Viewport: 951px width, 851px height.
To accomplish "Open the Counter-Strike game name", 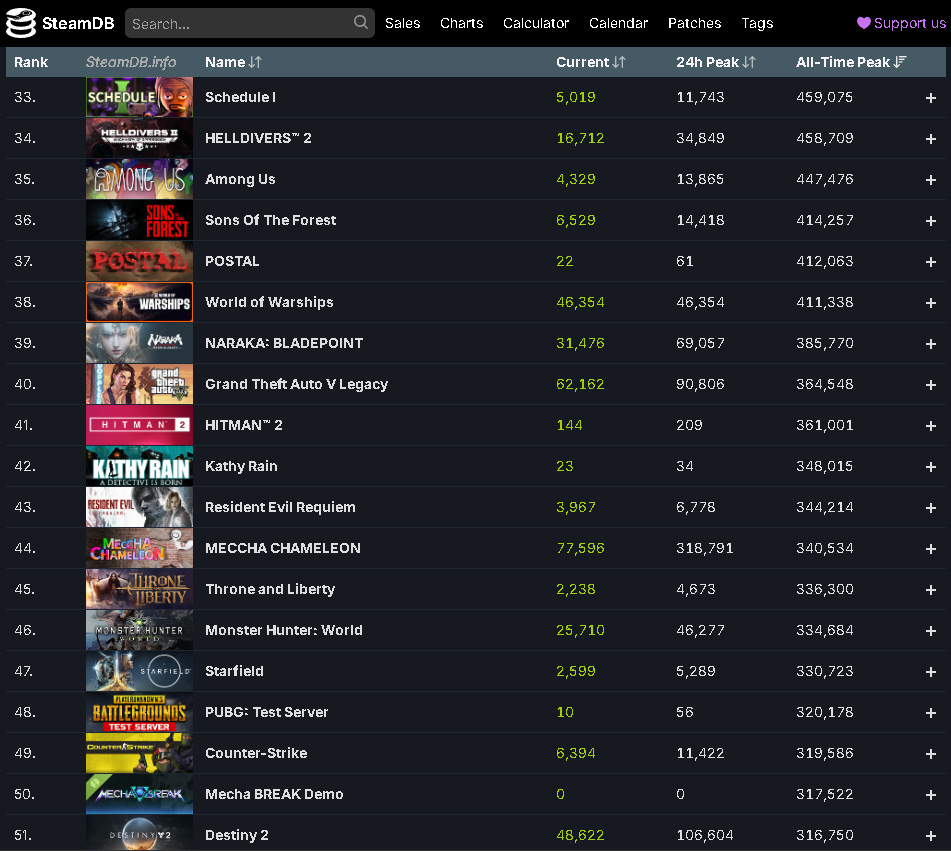I will [256, 753].
